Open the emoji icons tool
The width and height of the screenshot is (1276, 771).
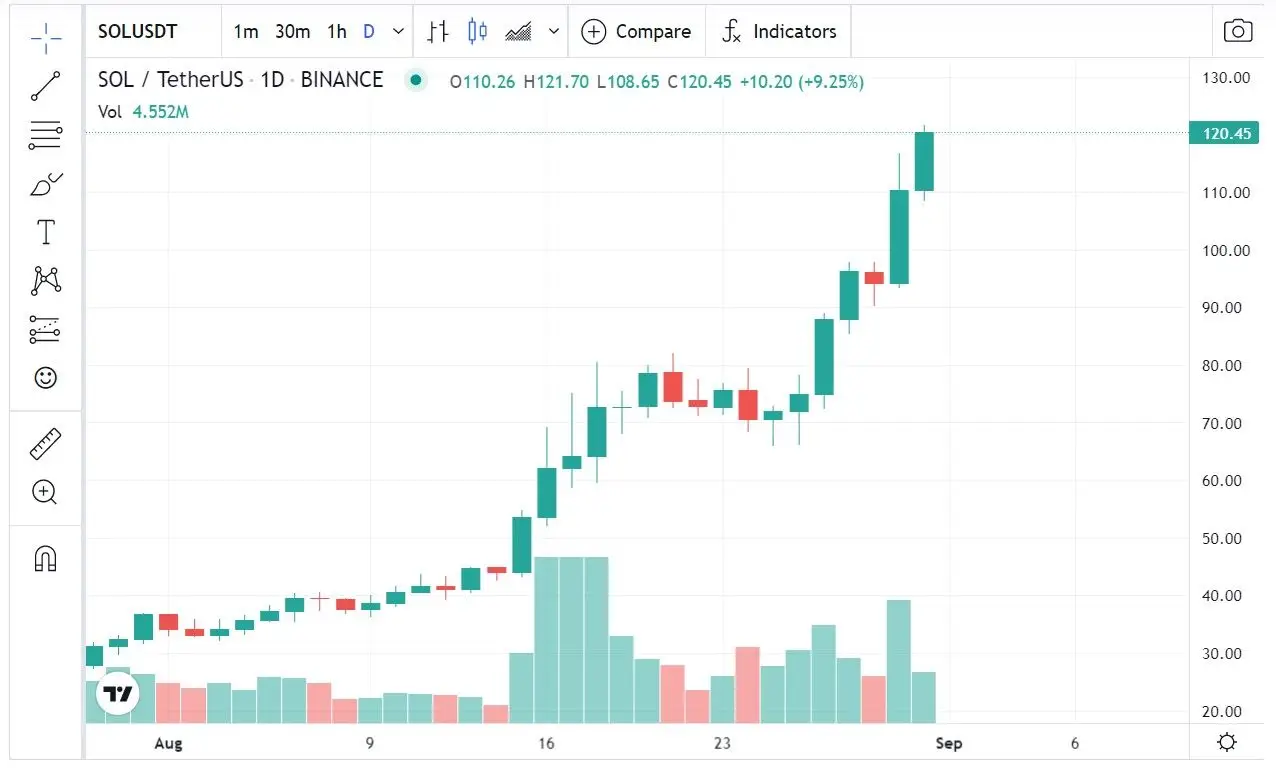(46, 378)
